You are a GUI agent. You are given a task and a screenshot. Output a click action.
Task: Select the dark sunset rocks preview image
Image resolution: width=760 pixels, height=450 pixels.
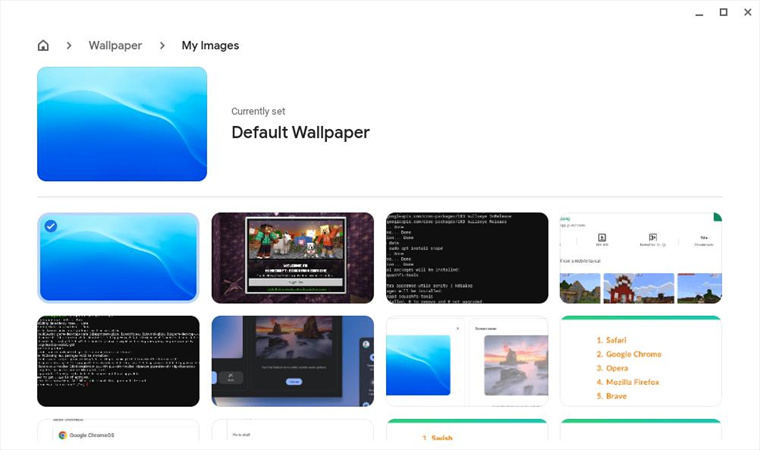click(292, 361)
